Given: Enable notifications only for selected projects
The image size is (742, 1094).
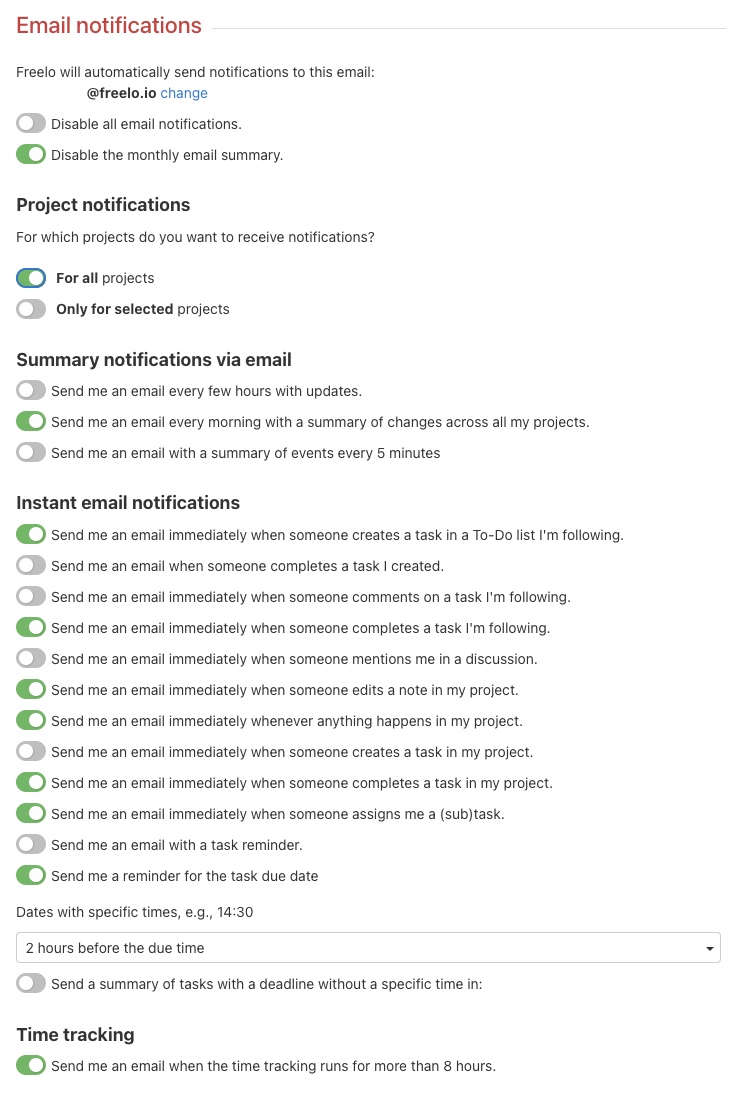Looking at the screenshot, I should (x=31, y=309).
